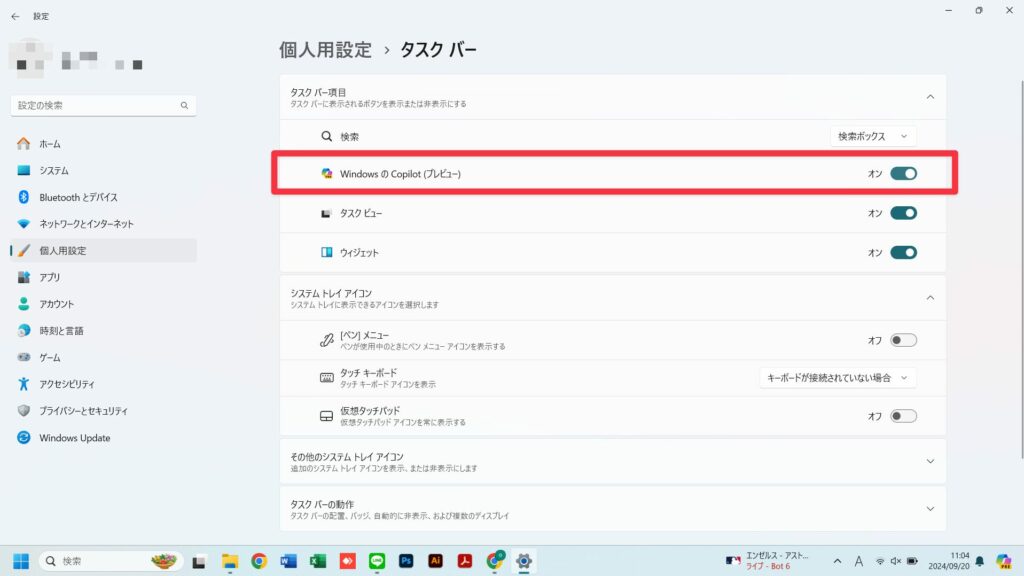Launch Google Chrome from the taskbar
Screen dimensions: 1024x576
(x=260, y=562)
